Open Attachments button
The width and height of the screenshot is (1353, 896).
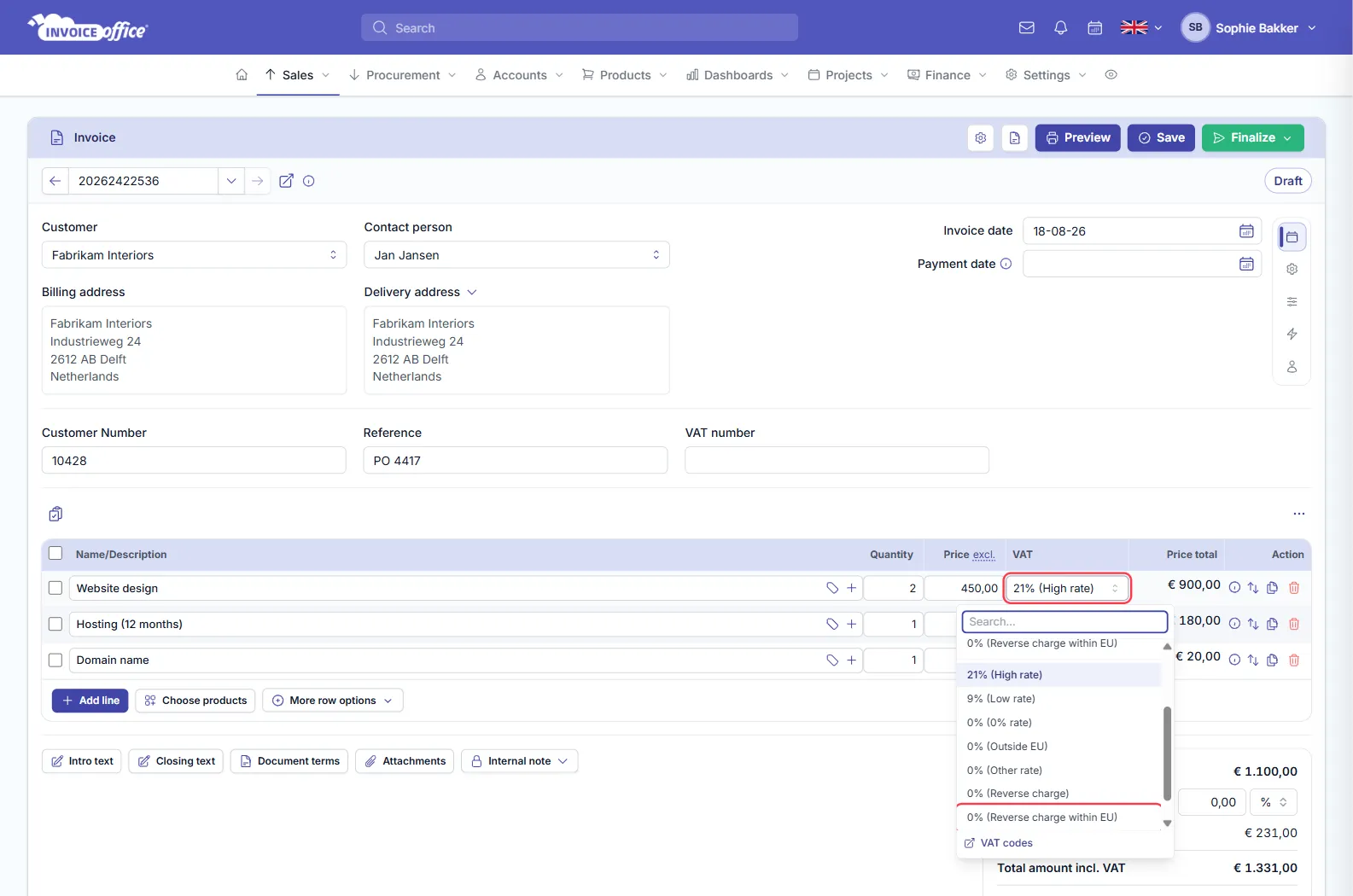click(x=405, y=761)
